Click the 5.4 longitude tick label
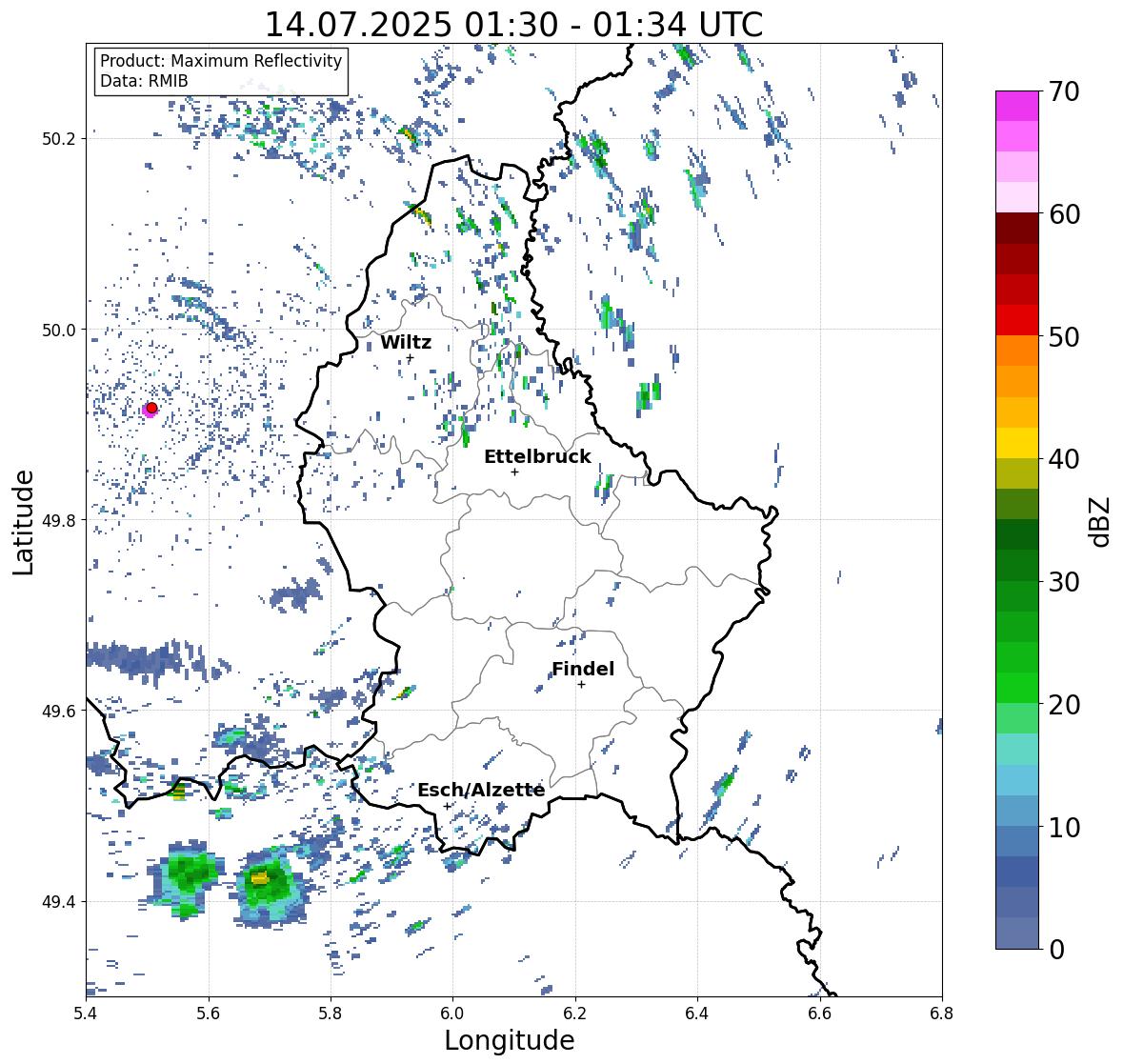This screenshot has width=1123, height=1064. 86,1014
